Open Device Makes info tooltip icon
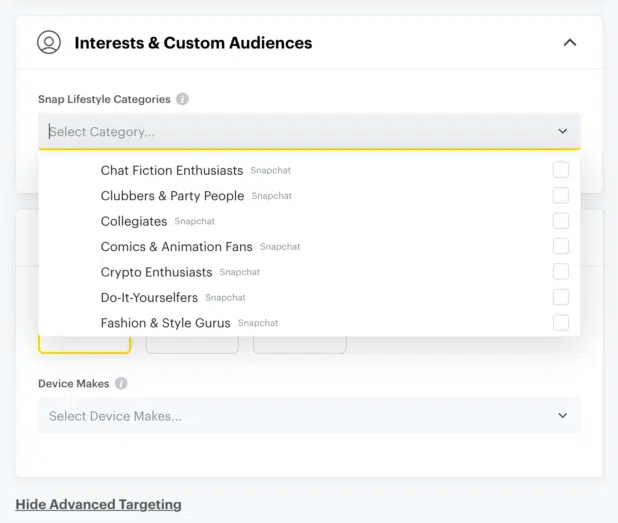The image size is (618, 523). click(121, 383)
